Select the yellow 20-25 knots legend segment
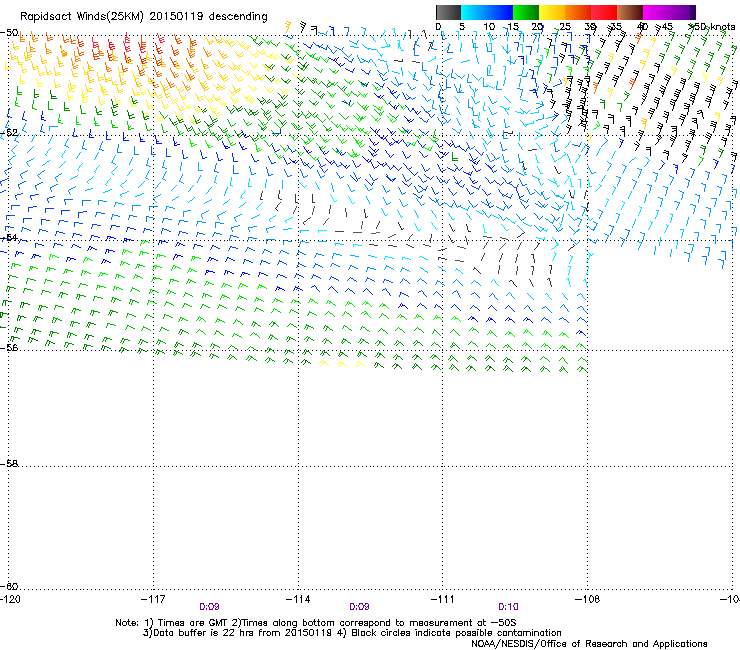 coord(552,12)
